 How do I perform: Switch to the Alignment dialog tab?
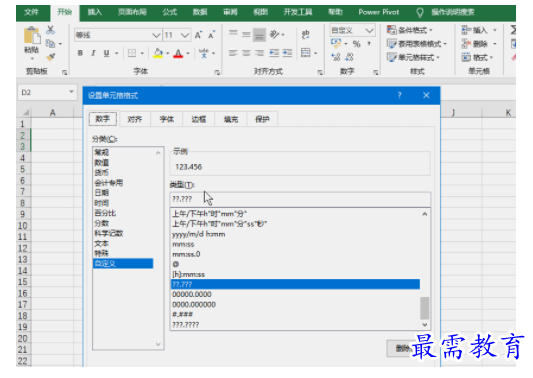tap(135, 119)
